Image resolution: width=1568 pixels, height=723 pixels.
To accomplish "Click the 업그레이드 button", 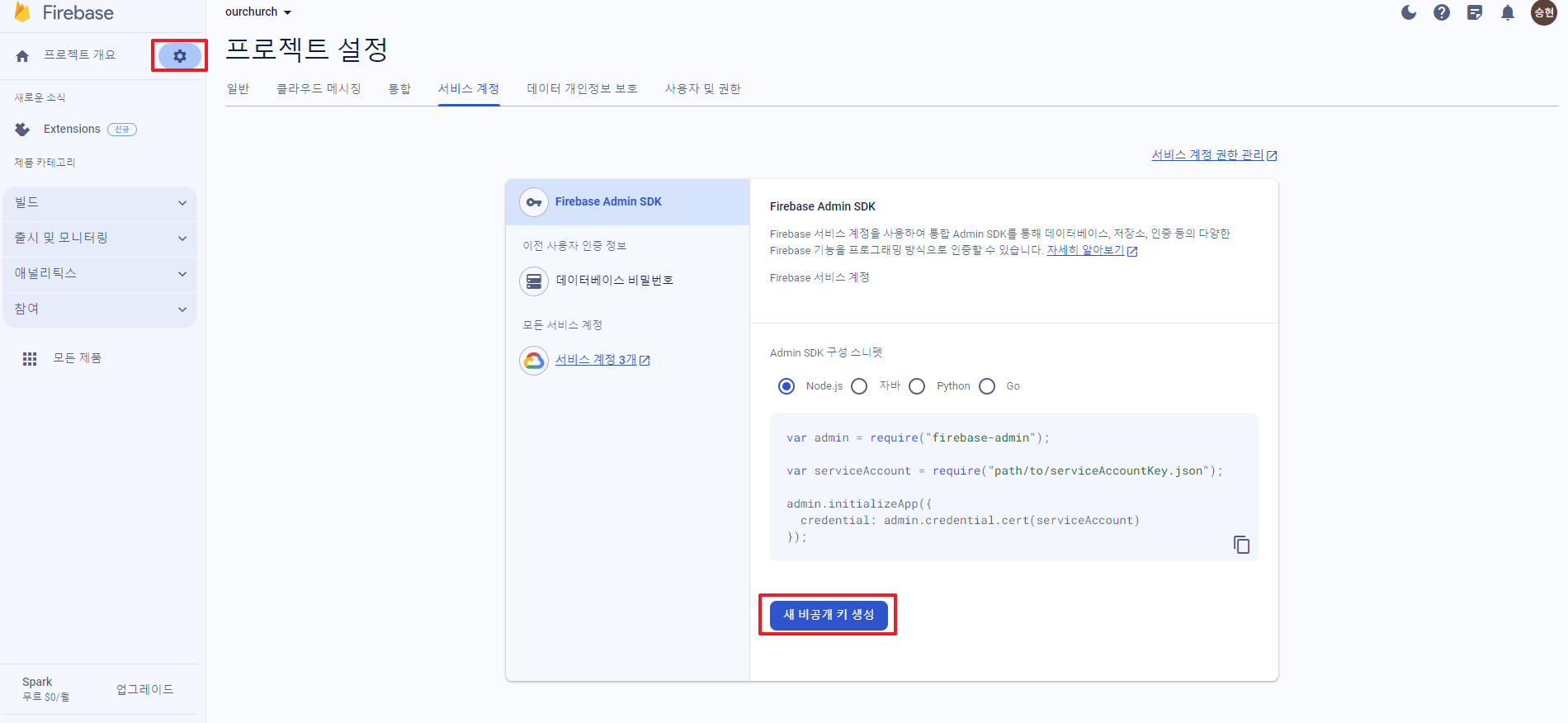I will (145, 690).
